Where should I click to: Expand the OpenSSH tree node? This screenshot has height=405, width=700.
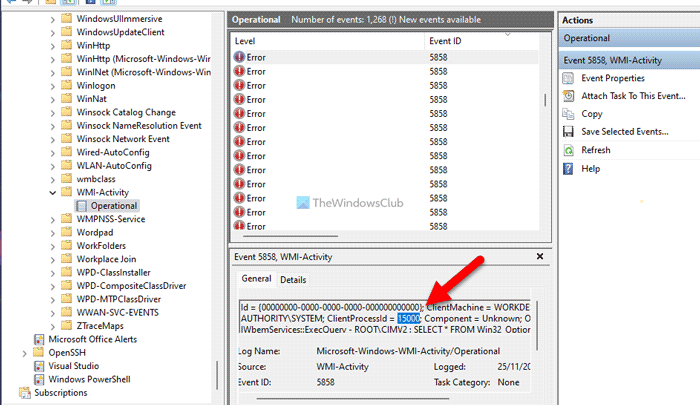25,353
